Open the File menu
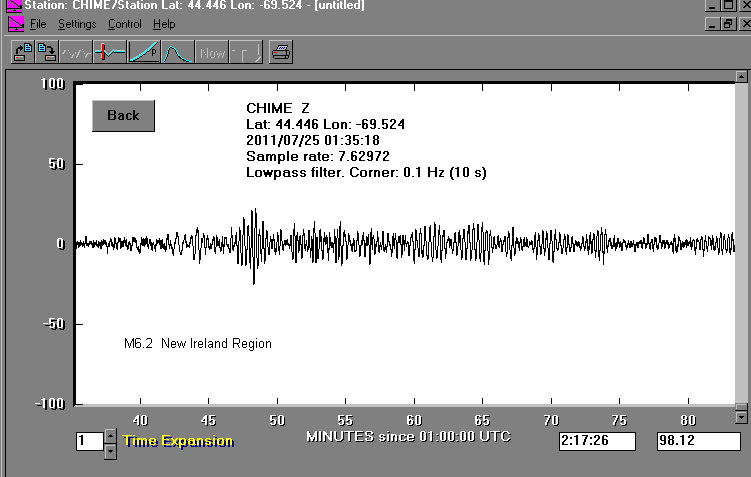 (38, 24)
